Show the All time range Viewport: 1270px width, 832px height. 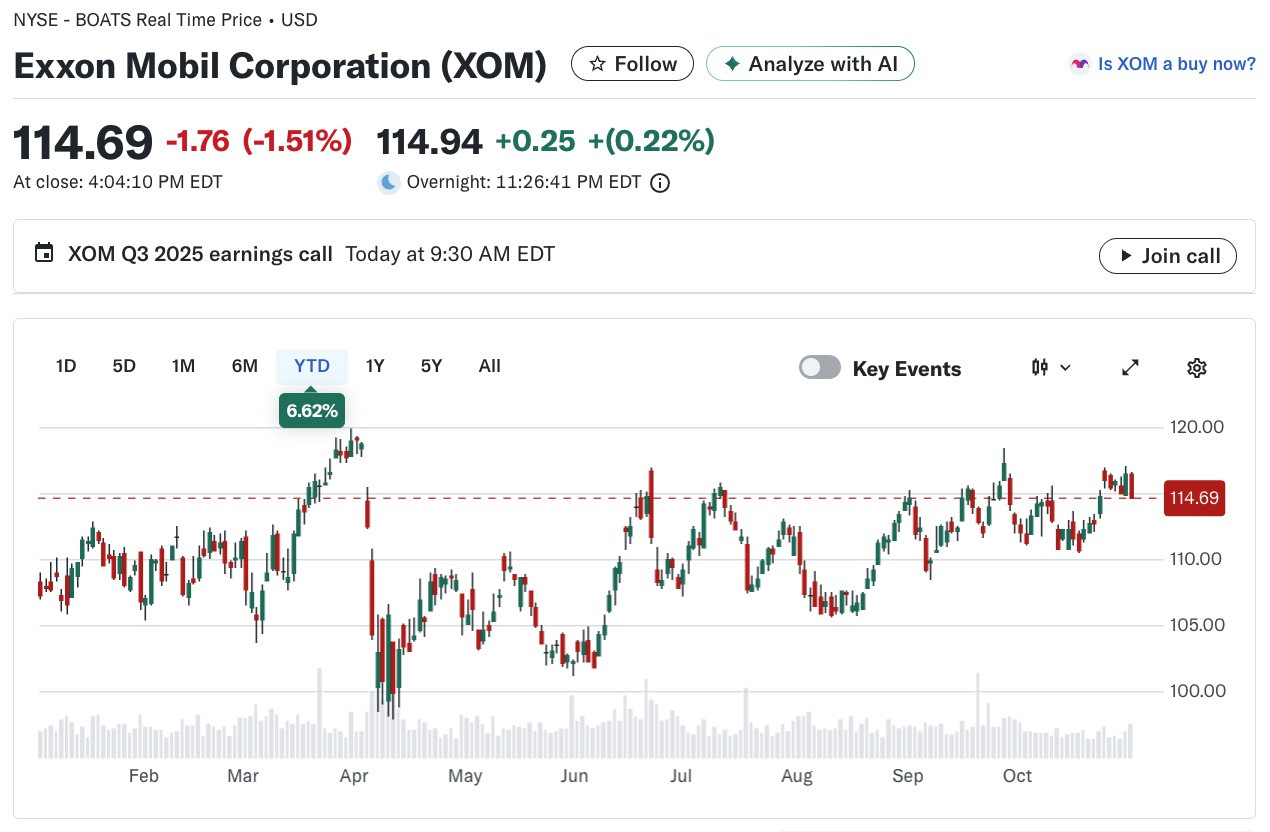(x=489, y=366)
